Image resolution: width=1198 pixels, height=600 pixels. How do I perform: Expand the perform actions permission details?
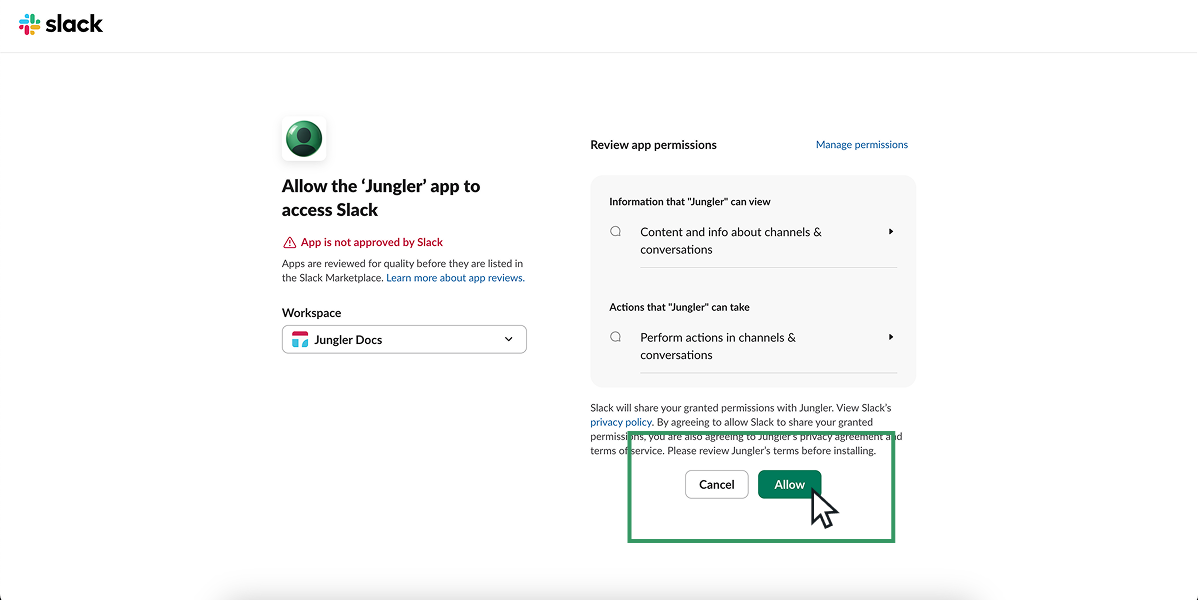[x=890, y=336]
